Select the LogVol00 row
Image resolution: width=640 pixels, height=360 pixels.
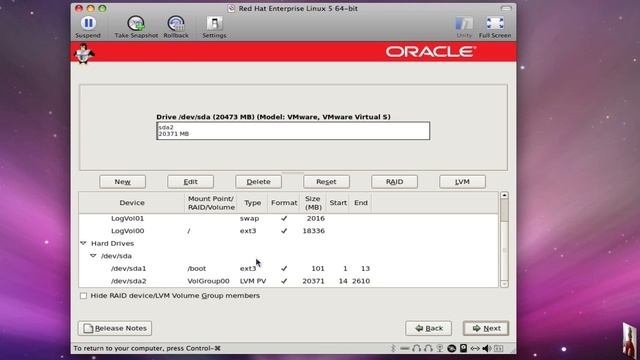[x=288, y=231]
